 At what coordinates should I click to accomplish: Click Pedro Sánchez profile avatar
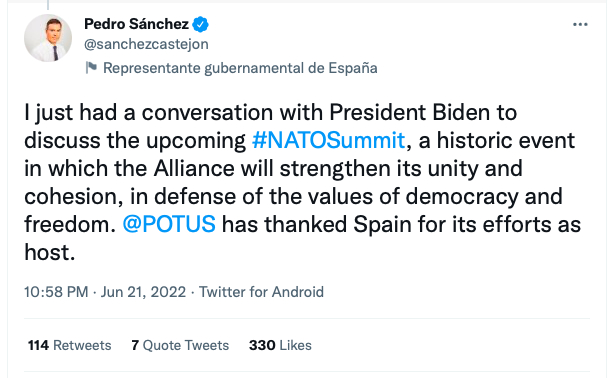pos(48,38)
